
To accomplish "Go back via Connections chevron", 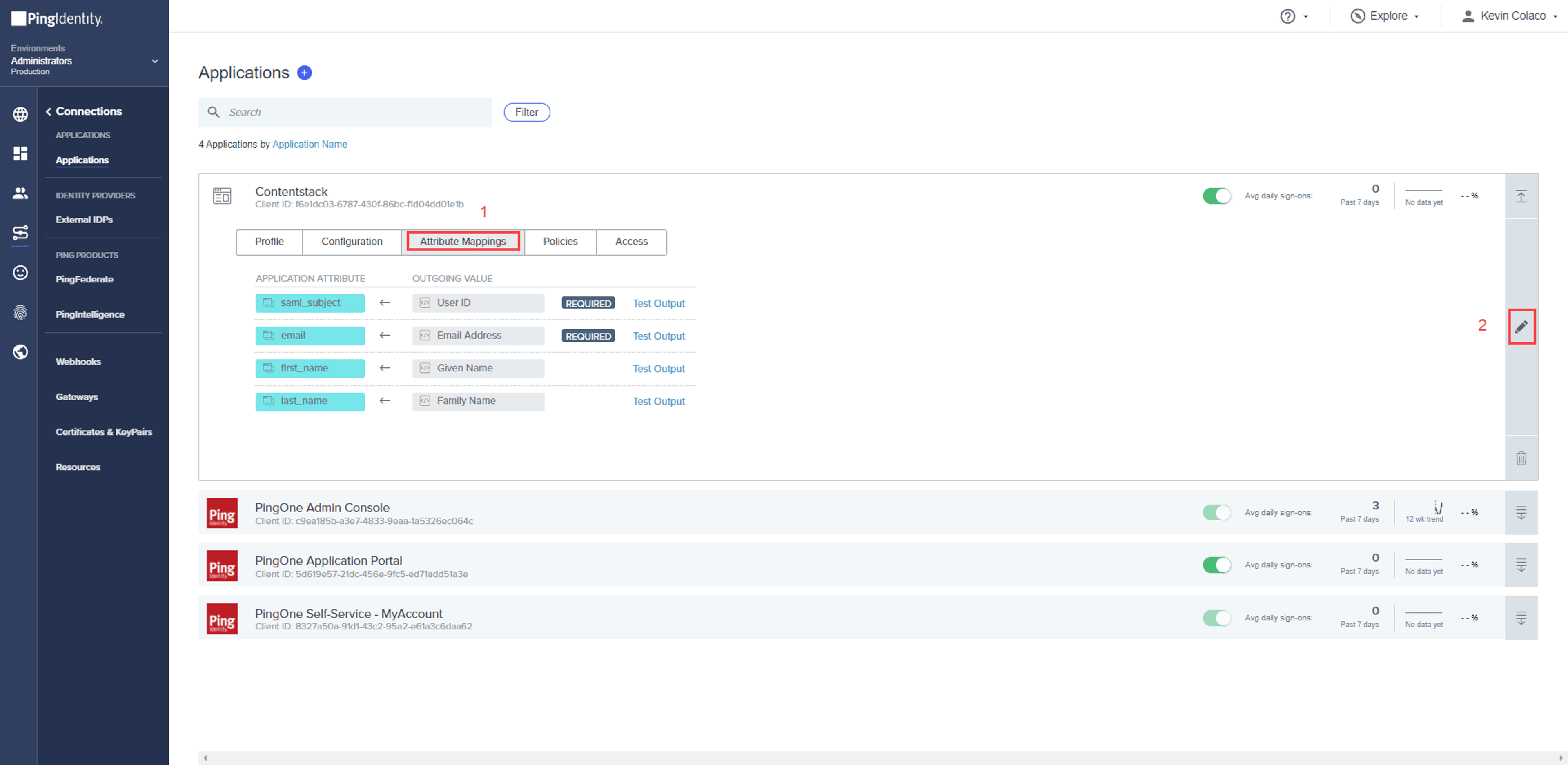I will [x=48, y=111].
